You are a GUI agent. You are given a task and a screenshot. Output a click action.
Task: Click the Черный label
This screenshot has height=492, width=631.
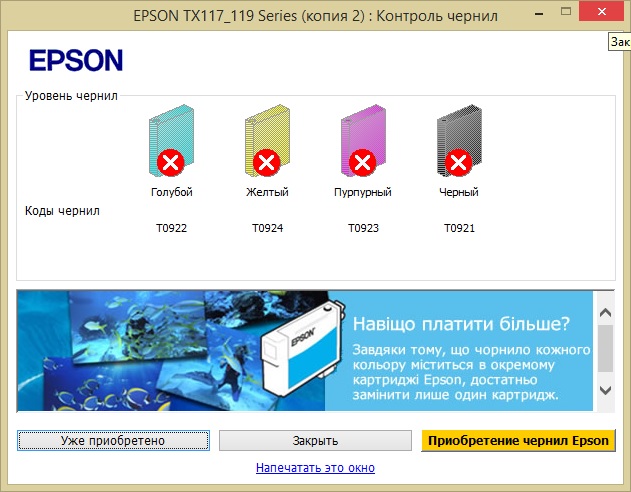pos(459,192)
